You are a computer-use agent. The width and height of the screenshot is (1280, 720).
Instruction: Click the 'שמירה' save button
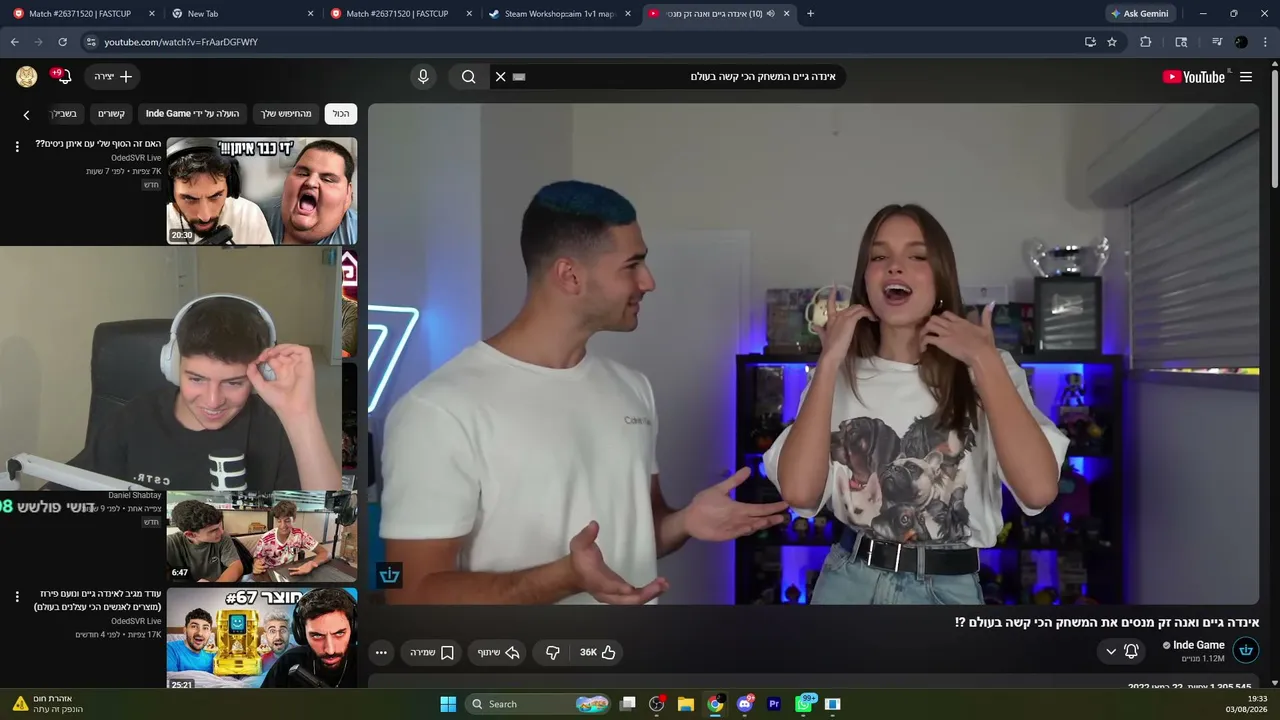point(432,652)
